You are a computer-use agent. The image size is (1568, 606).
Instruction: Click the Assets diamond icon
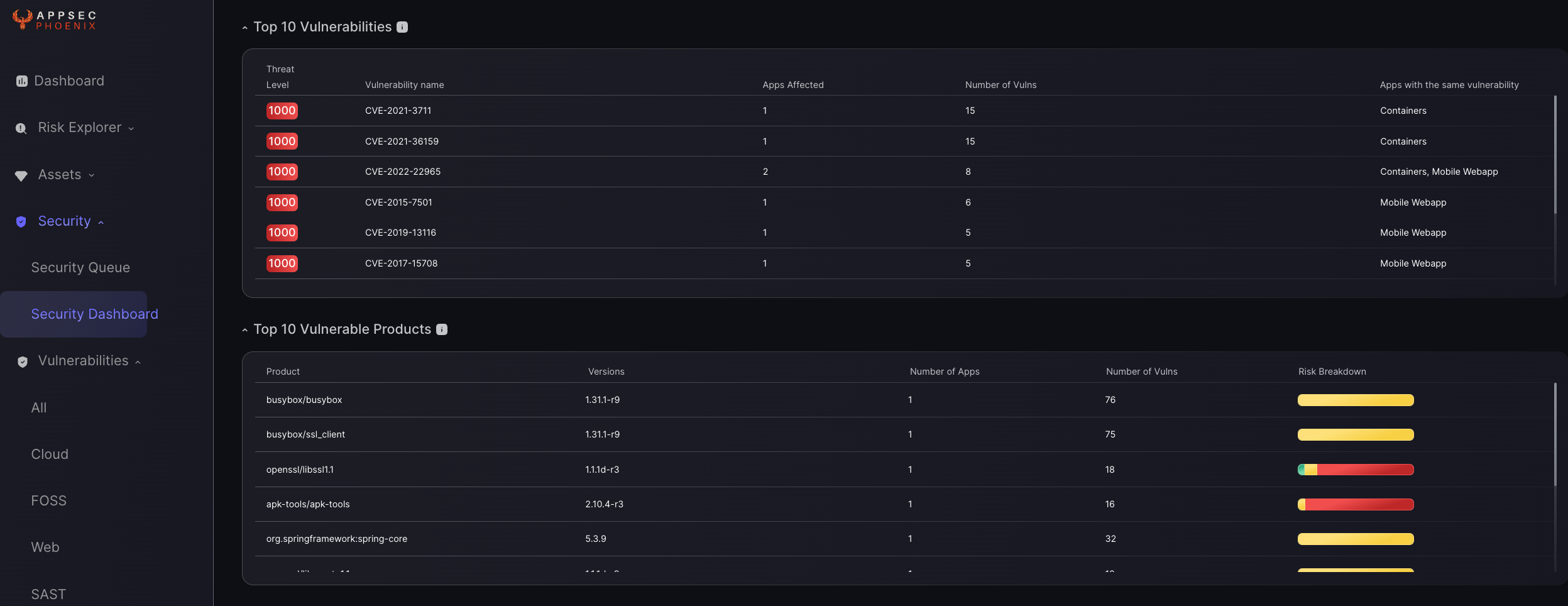coord(21,175)
